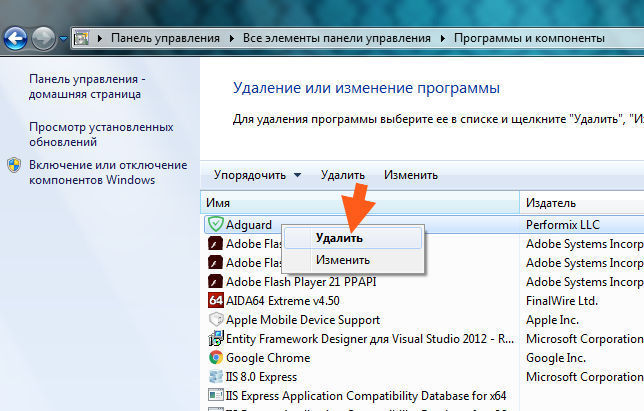
Task: Click the shield icon beside Windows components link
Action: point(14,165)
